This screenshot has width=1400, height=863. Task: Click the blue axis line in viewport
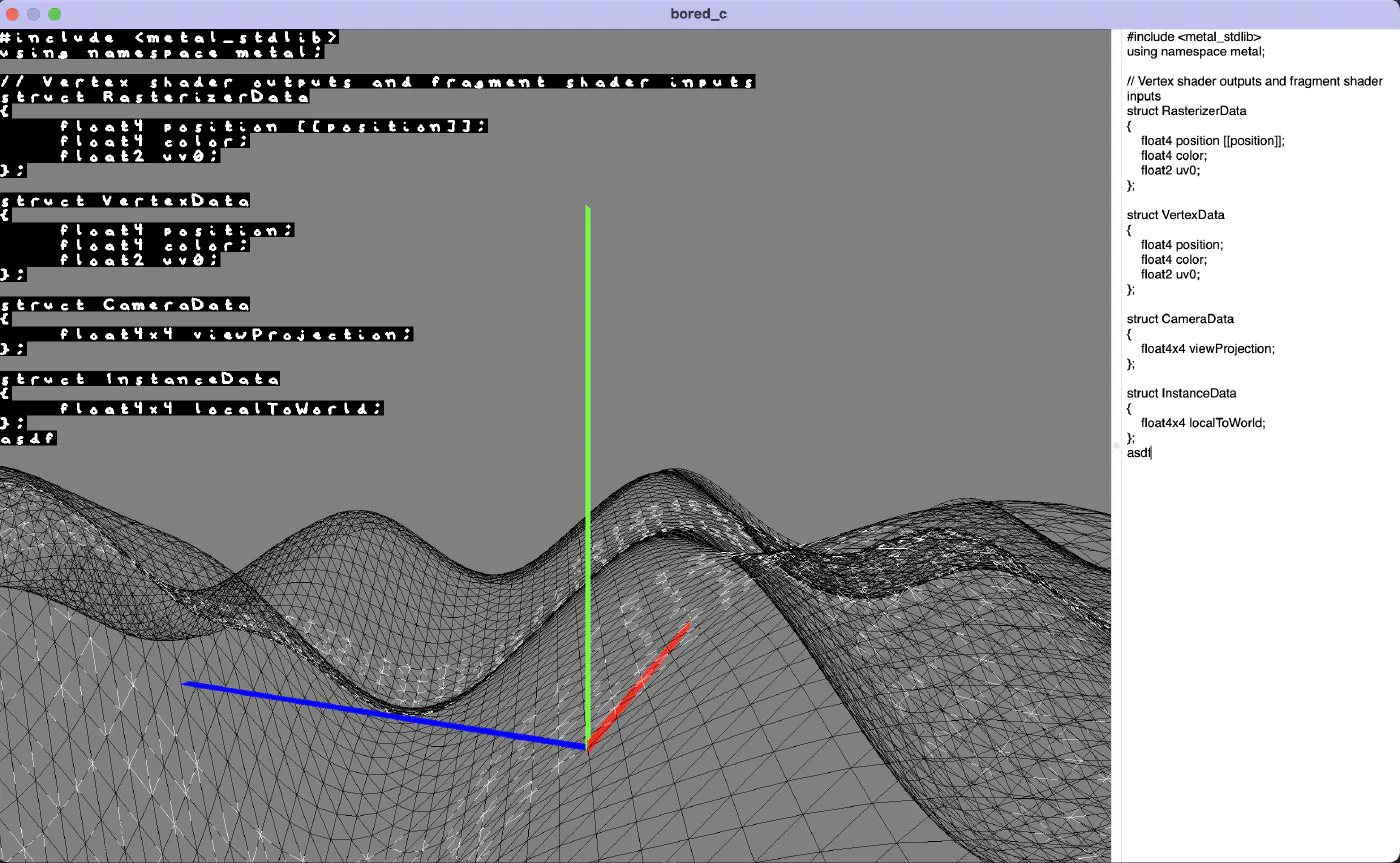(x=380, y=713)
